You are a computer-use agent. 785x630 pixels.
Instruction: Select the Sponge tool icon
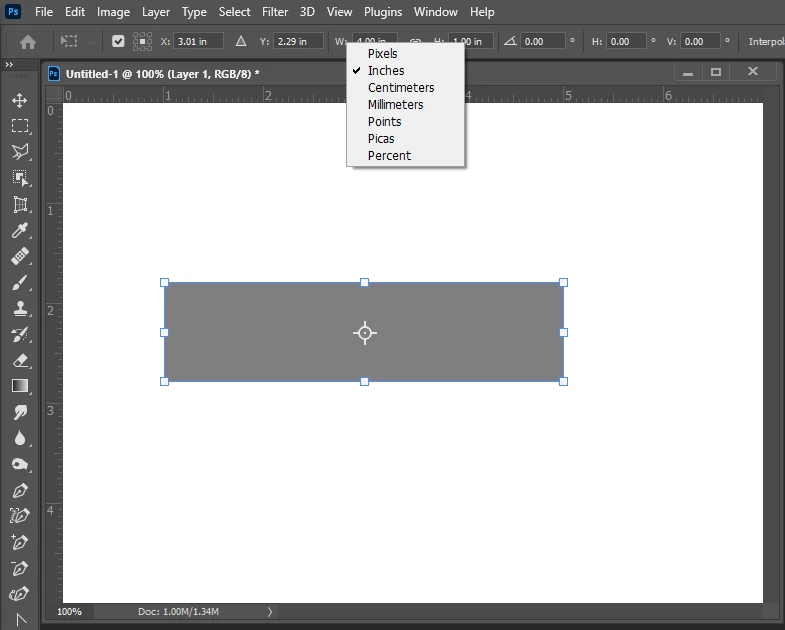point(20,464)
